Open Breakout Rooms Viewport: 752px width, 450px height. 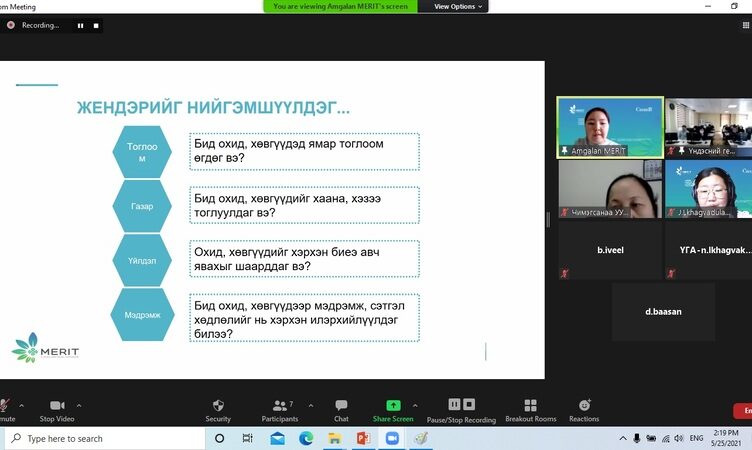tap(530, 405)
